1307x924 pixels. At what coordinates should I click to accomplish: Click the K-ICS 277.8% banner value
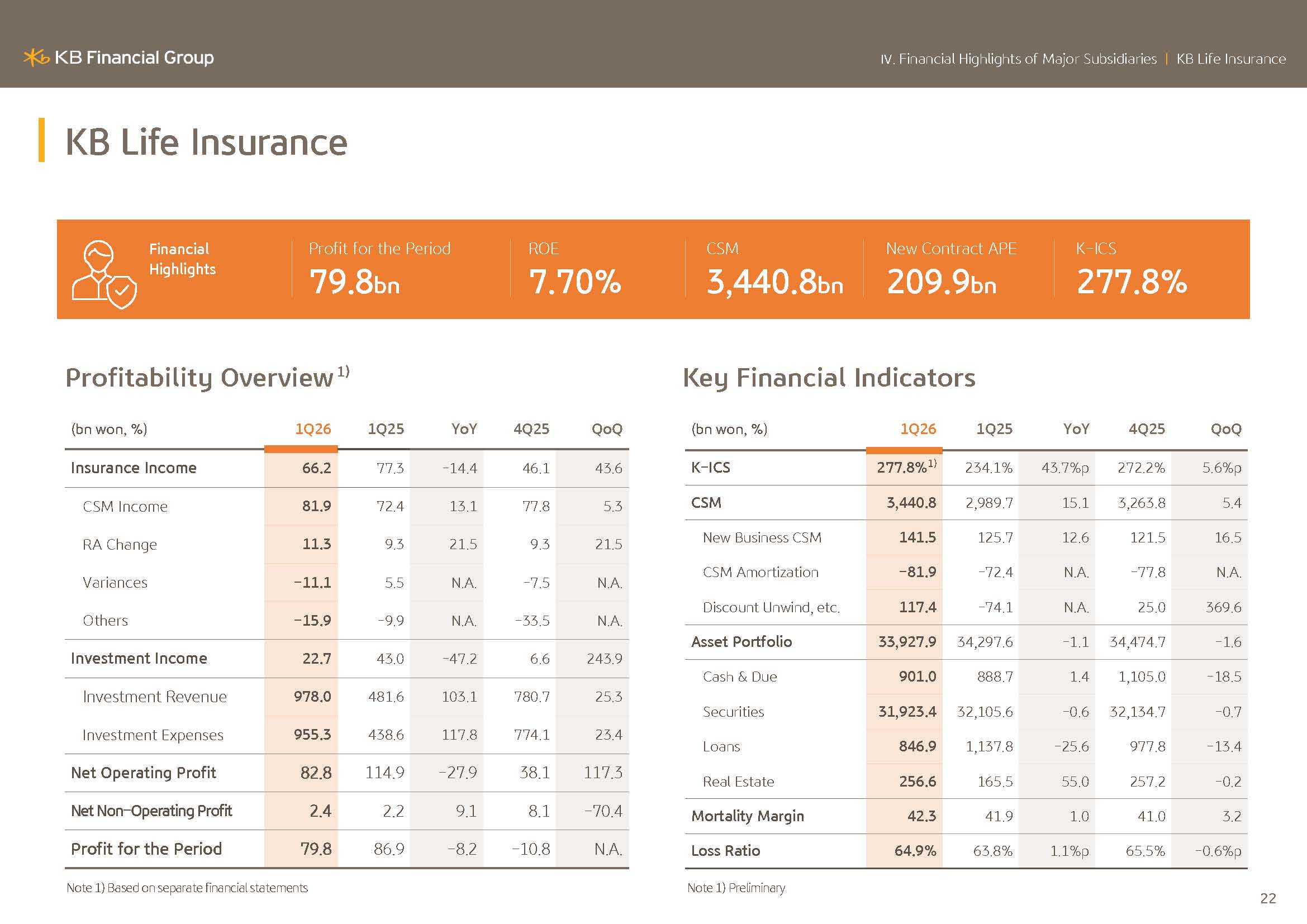click(1132, 282)
